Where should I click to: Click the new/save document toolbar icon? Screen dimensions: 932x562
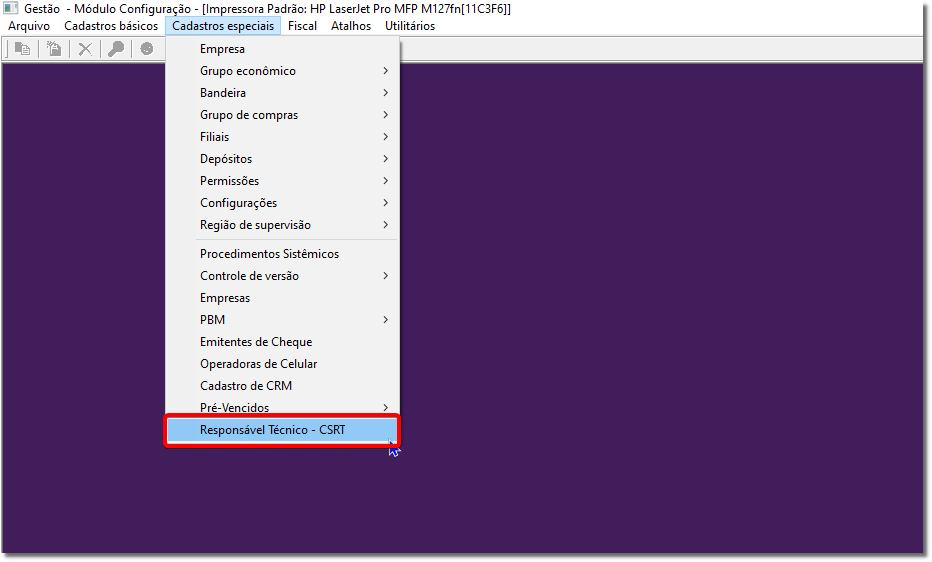(54, 49)
